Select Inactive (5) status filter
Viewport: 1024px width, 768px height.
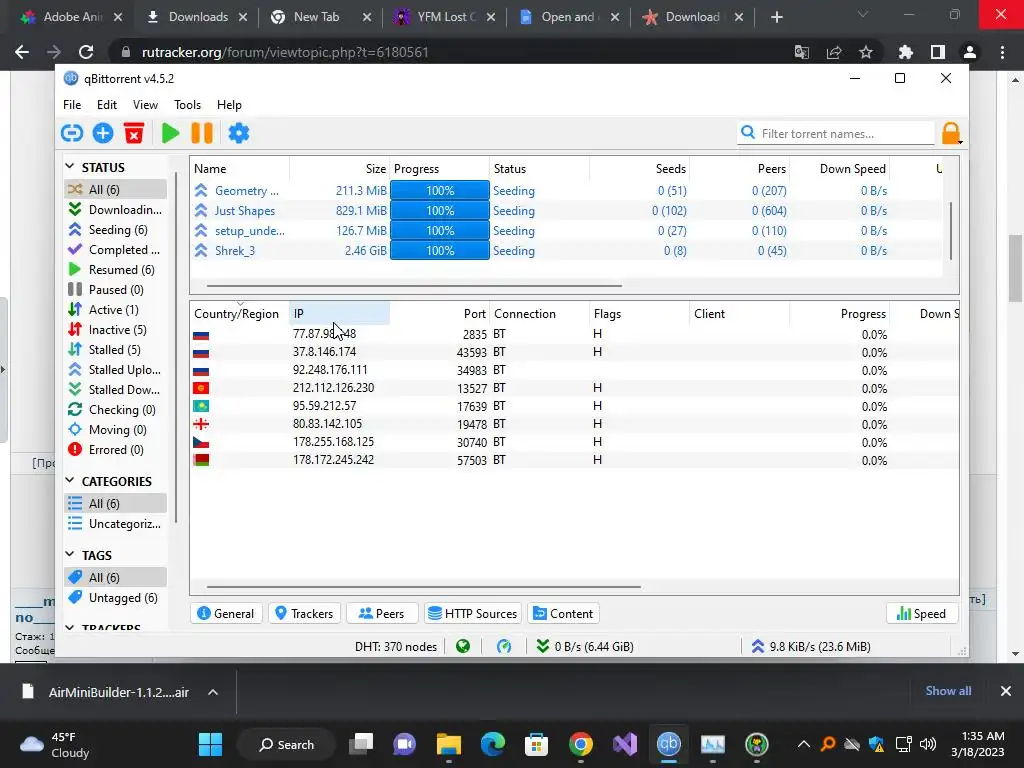tap(115, 330)
